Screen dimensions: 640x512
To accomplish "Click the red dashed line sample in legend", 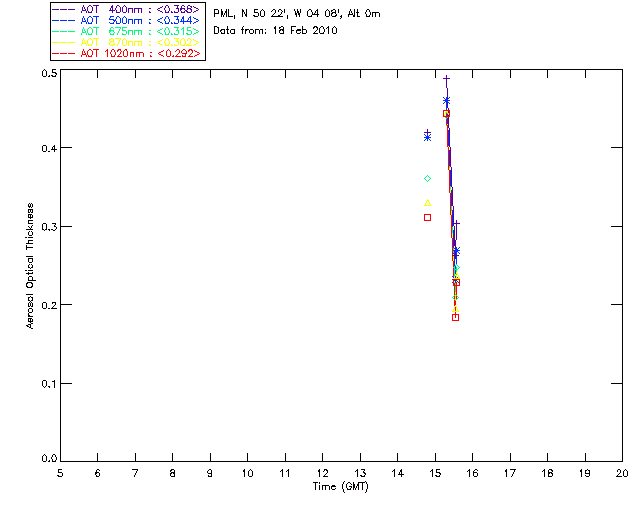I will (x=64, y=53).
